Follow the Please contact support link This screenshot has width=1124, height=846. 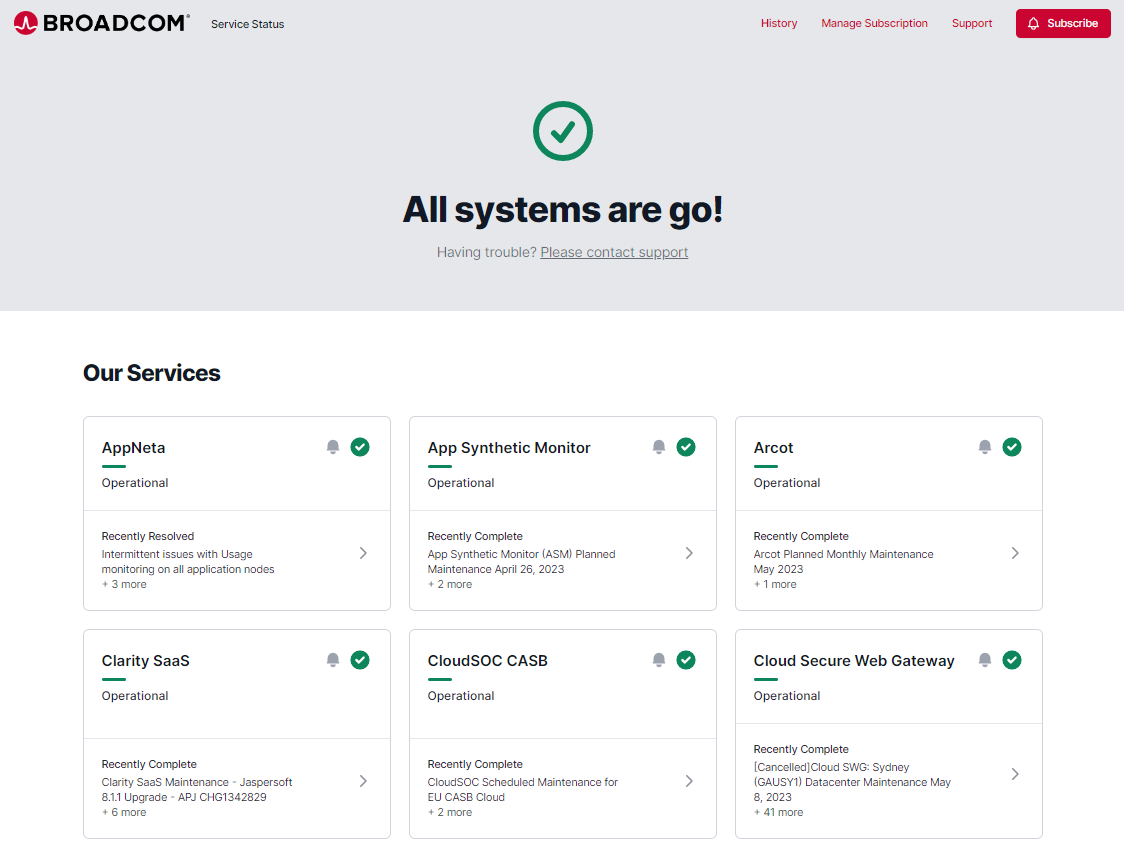coord(614,252)
